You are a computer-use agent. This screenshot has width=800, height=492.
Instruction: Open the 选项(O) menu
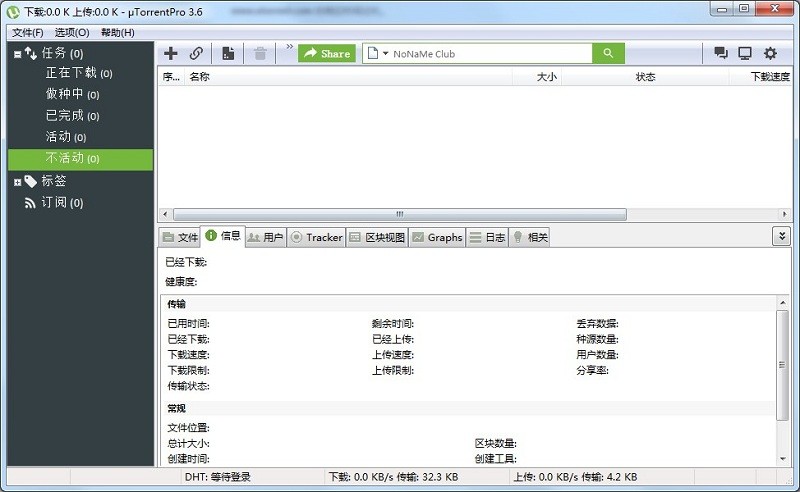click(71, 32)
